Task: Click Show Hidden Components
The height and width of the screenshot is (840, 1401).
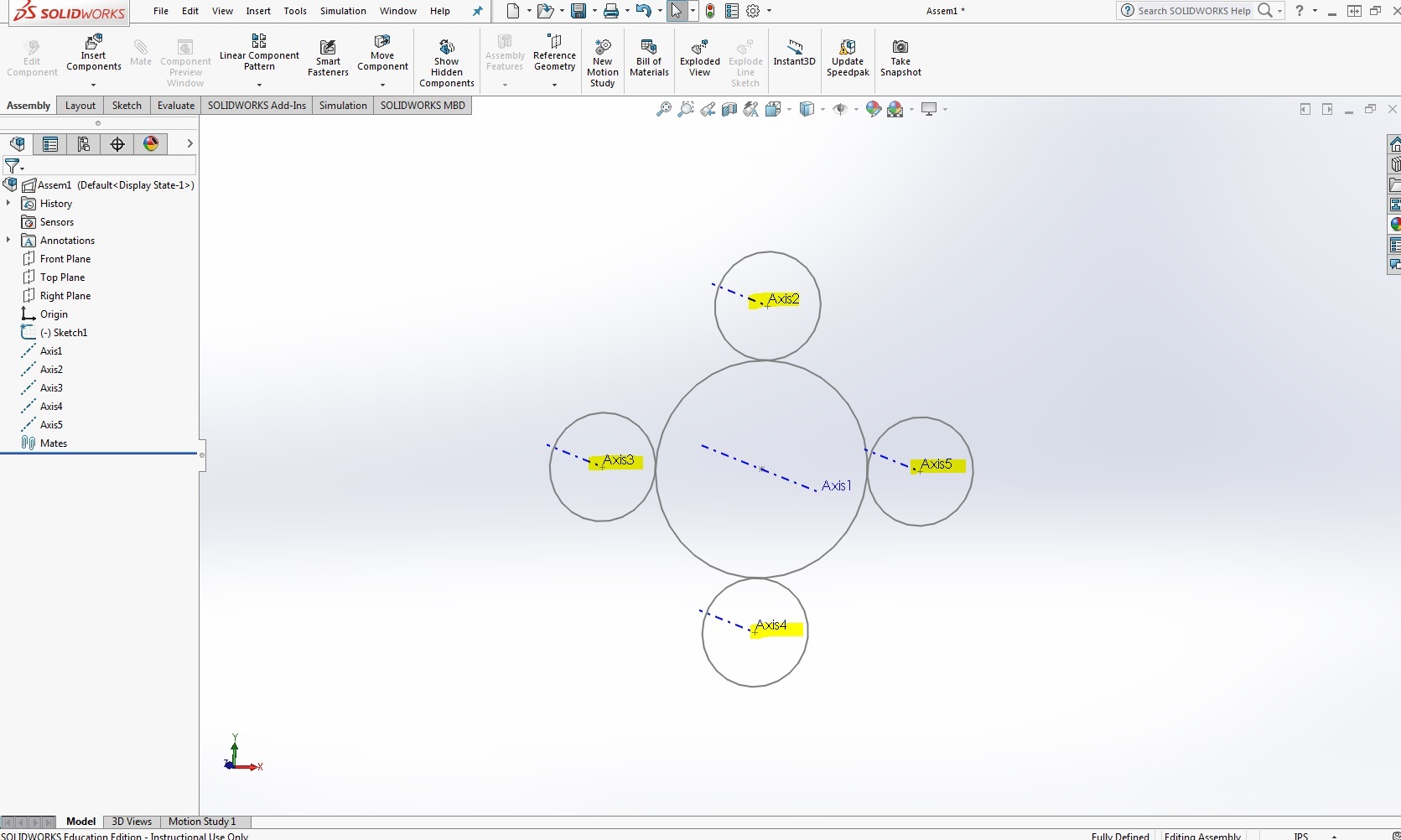Action: click(x=447, y=63)
